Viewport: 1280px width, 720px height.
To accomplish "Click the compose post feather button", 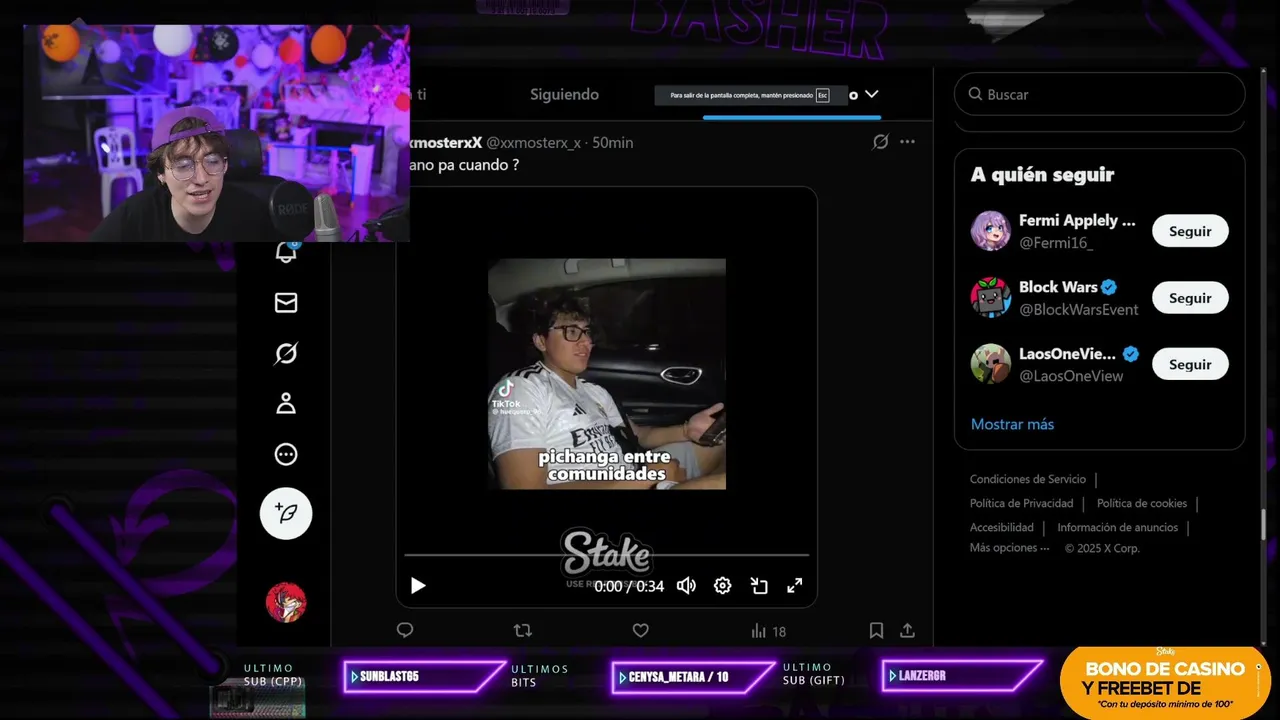I will click(x=286, y=513).
